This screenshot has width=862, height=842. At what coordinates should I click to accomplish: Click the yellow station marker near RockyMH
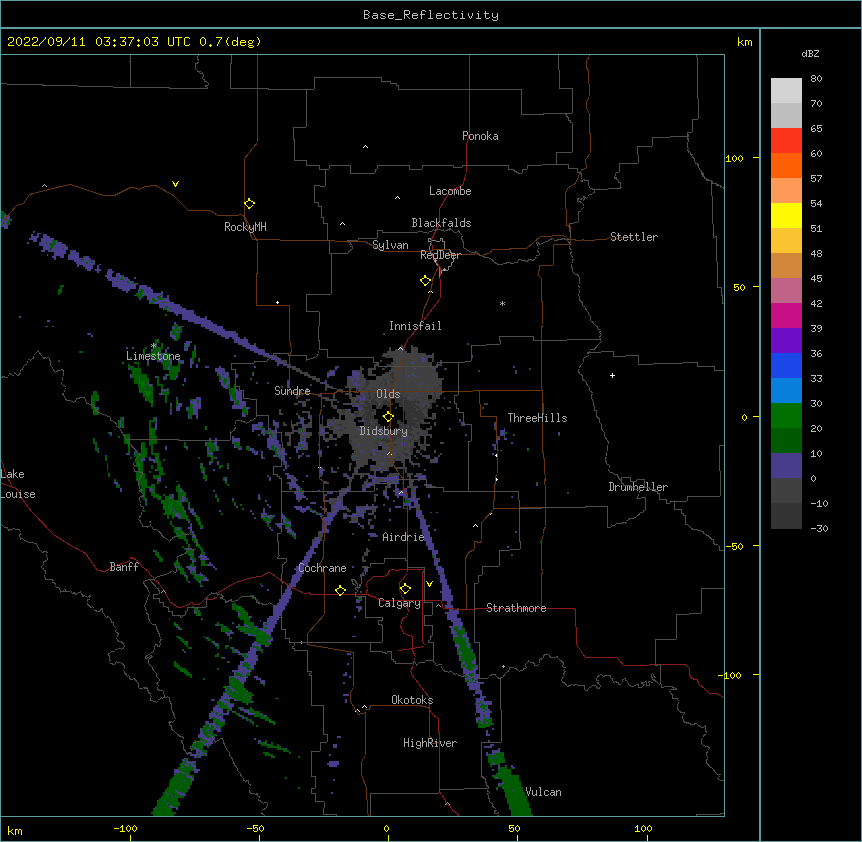pos(249,204)
